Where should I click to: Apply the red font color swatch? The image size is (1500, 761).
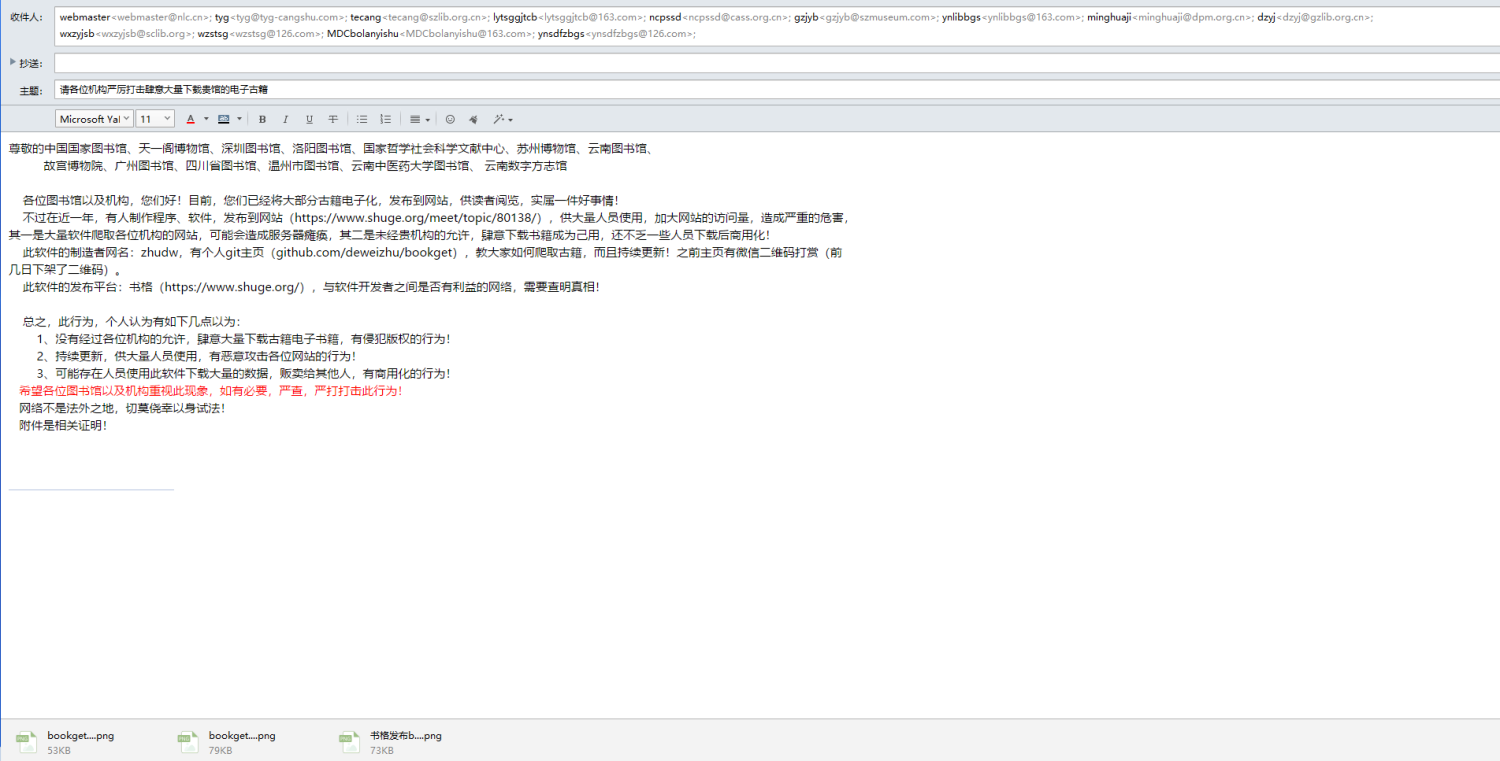click(190, 119)
